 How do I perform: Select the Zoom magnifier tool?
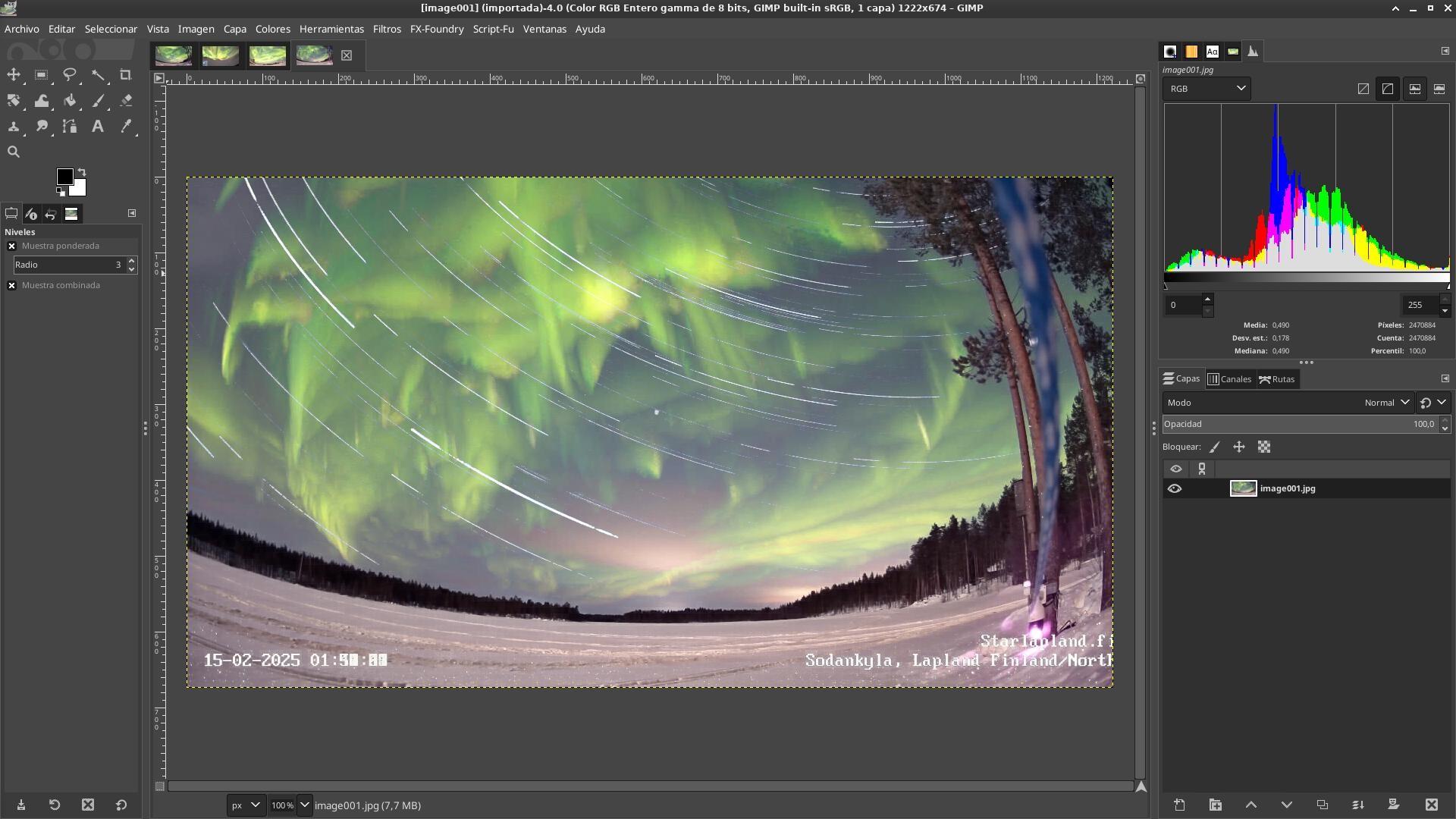point(14,152)
